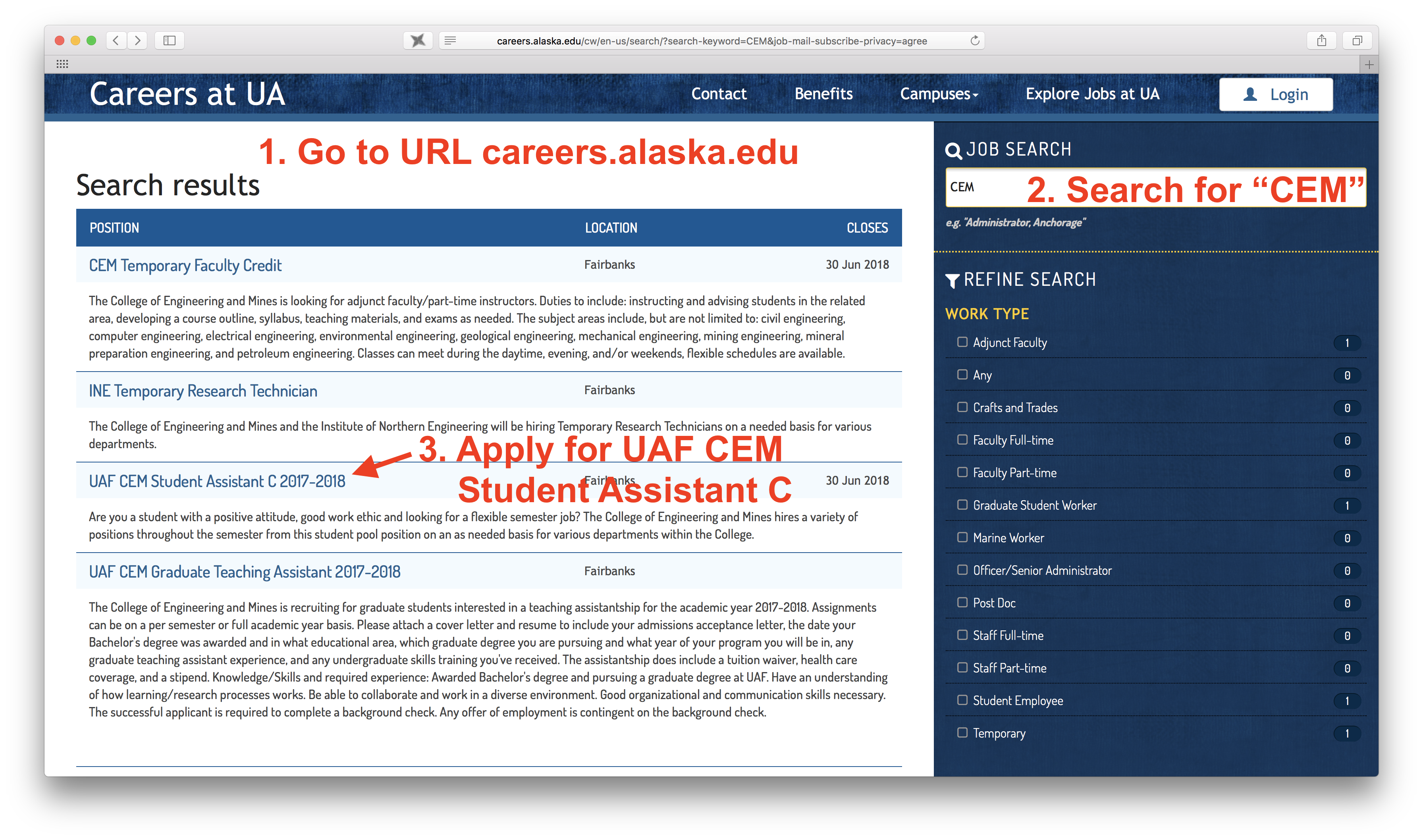
Task: Click Fairbanks in INE Research Technician row
Action: [609, 390]
